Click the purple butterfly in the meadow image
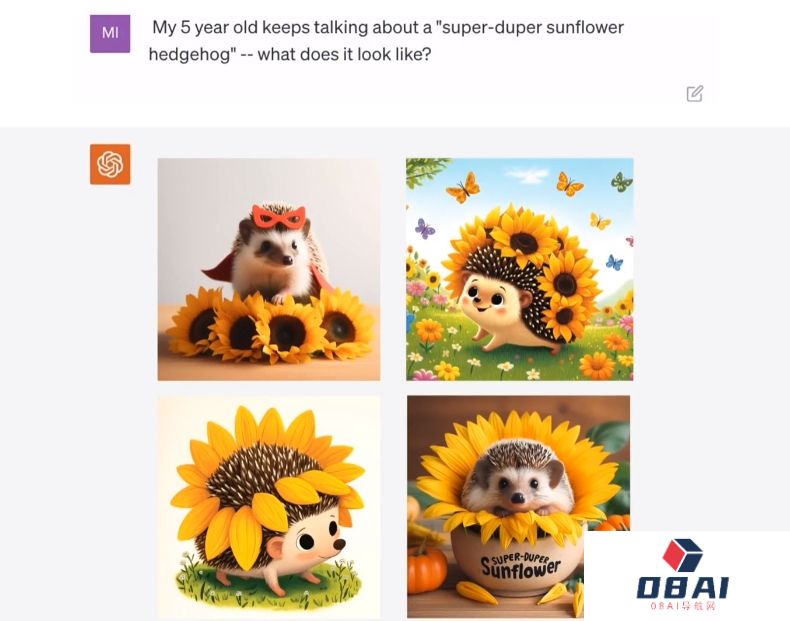The image size is (790, 621). (x=425, y=229)
